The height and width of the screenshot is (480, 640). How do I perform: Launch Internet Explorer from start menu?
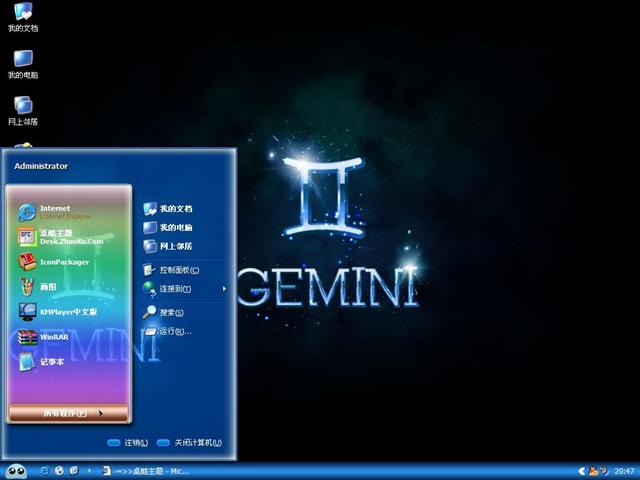(55, 212)
